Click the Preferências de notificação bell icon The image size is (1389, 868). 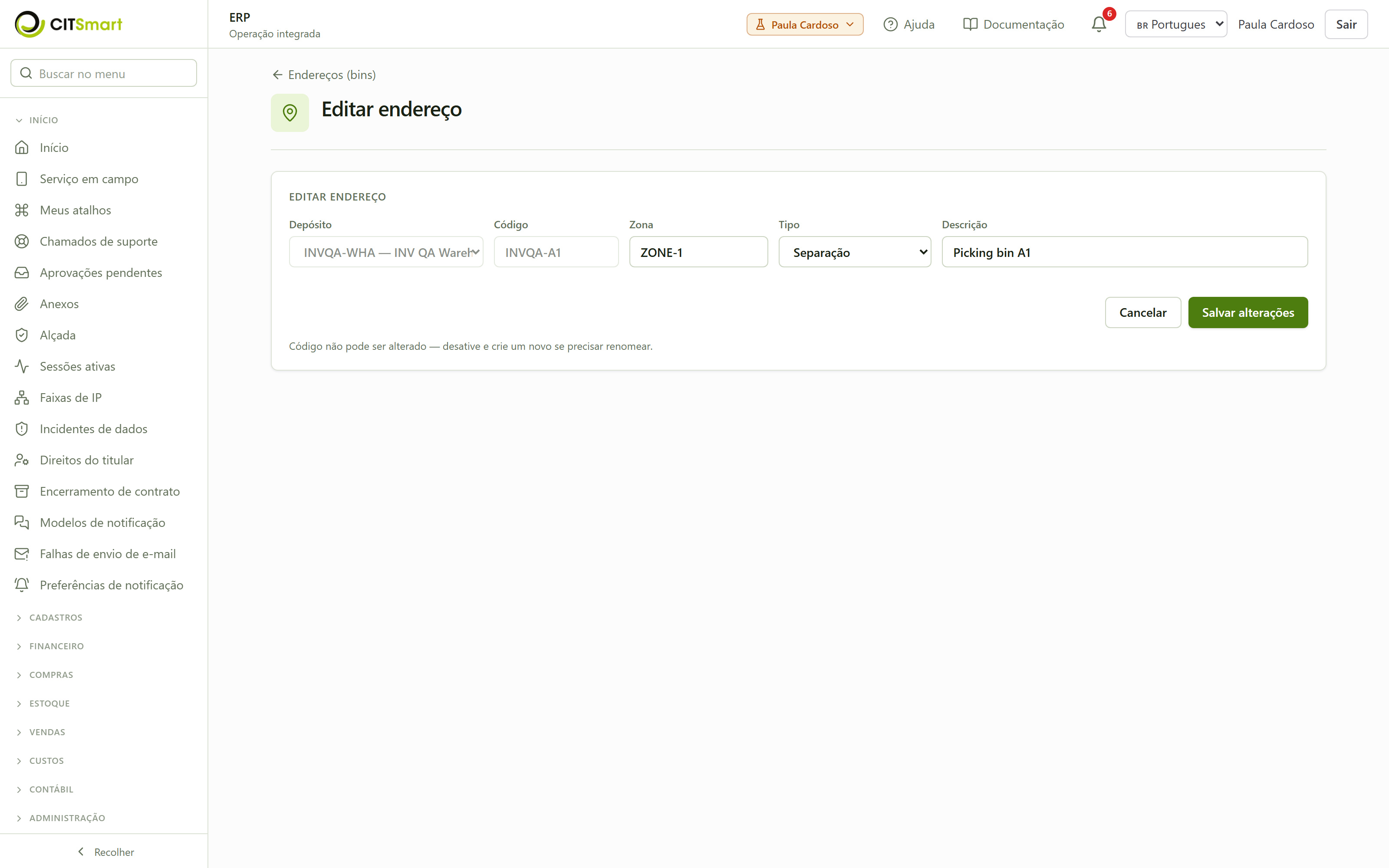(x=22, y=585)
